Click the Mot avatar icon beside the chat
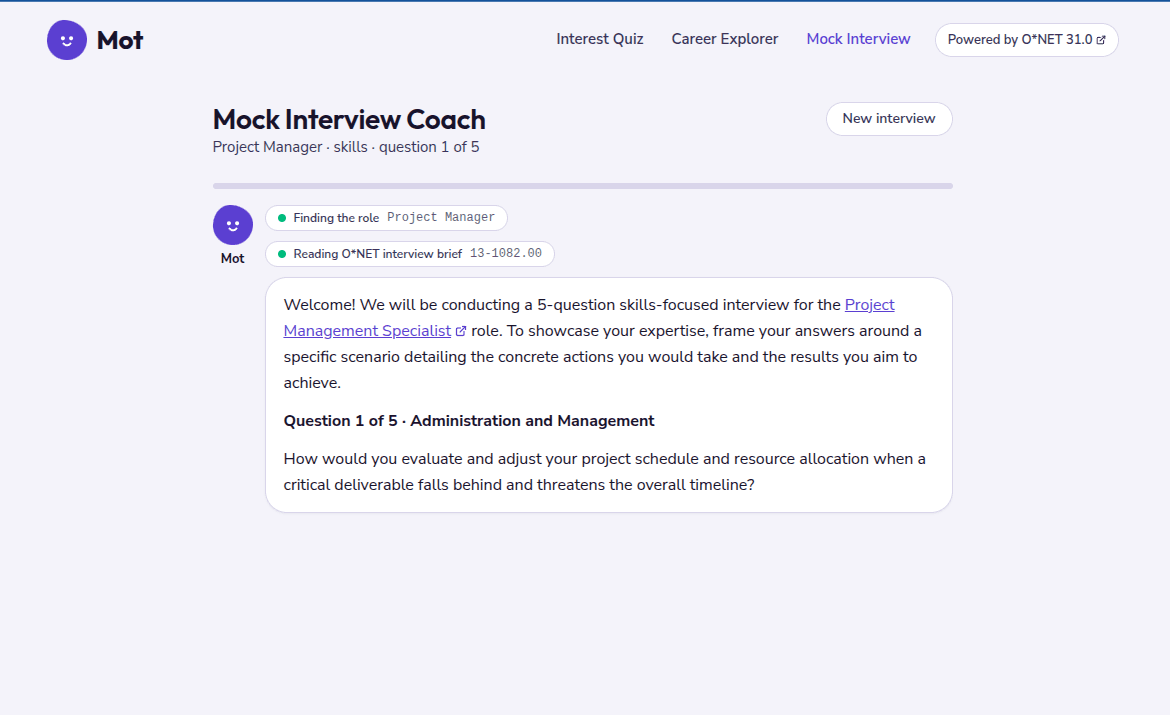1170x715 pixels. (233, 225)
